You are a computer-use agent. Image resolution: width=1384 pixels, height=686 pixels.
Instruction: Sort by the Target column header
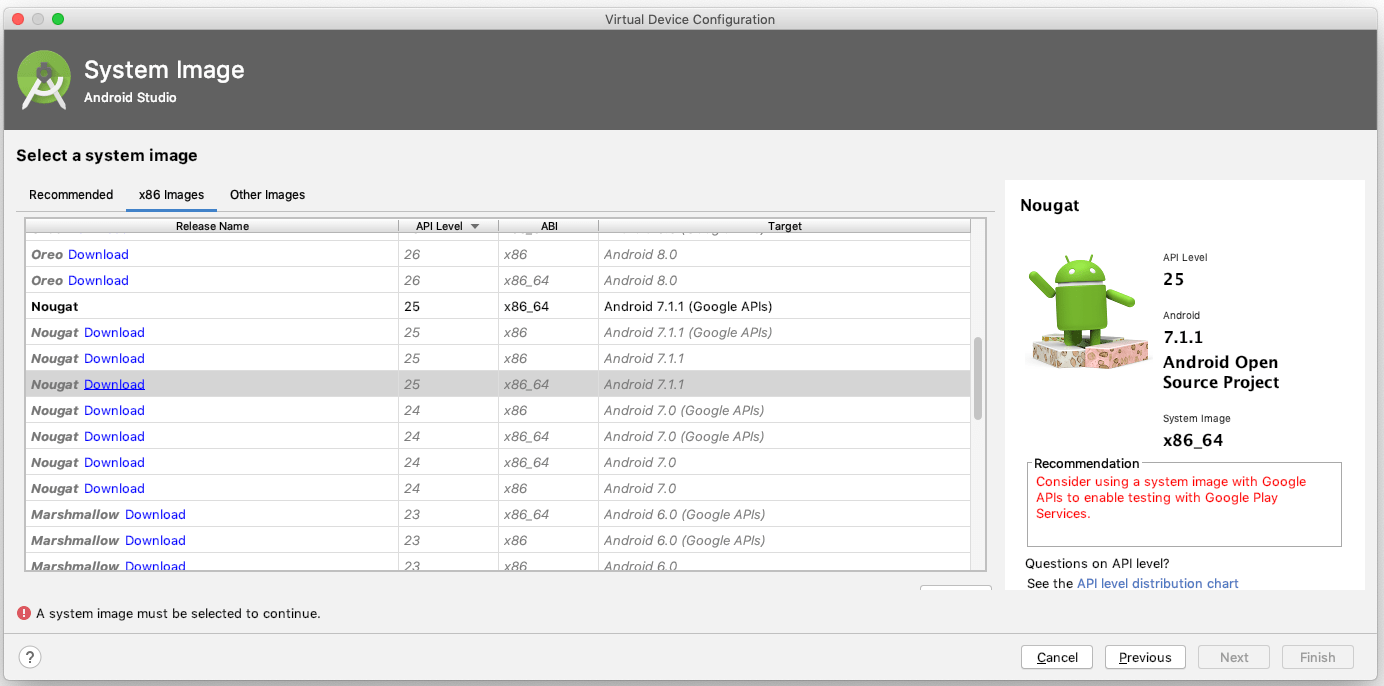coord(785,226)
